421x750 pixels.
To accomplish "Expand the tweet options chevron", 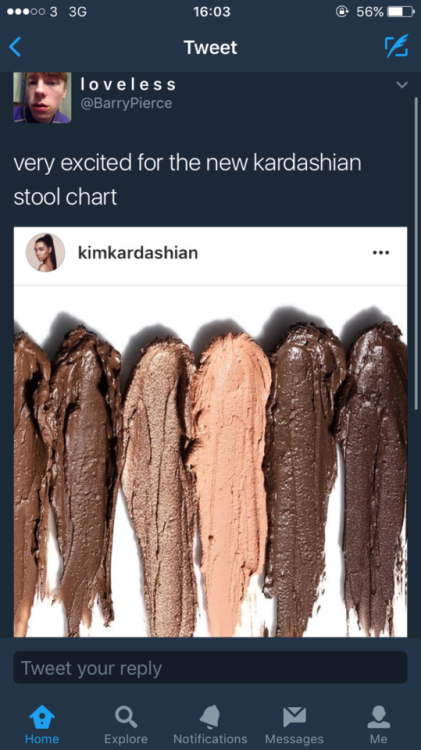I will click(402, 85).
